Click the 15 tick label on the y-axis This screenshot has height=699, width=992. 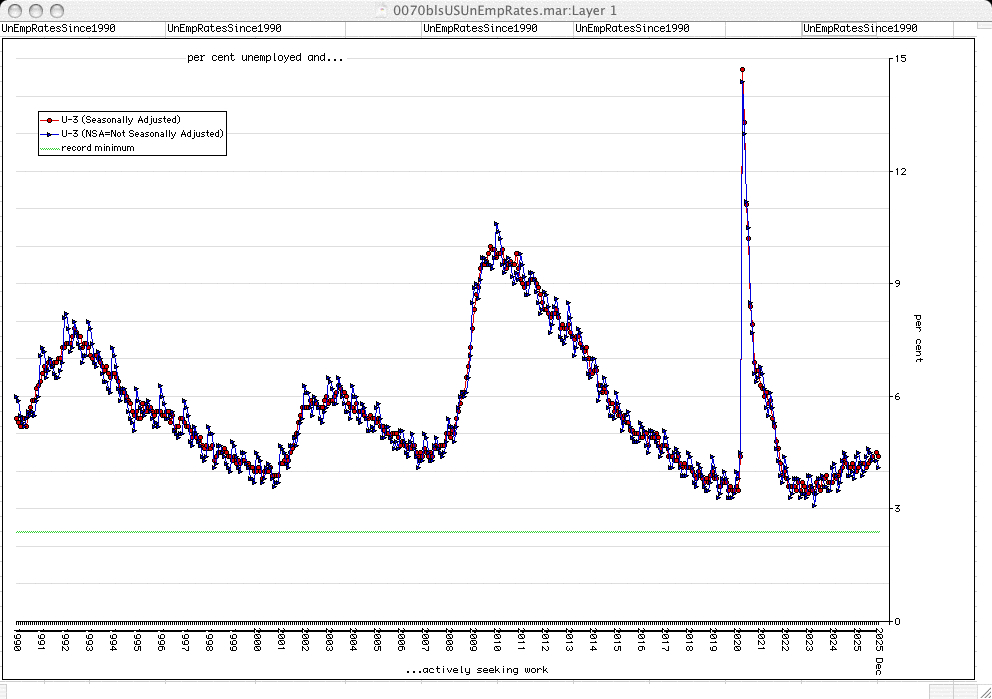(901, 59)
